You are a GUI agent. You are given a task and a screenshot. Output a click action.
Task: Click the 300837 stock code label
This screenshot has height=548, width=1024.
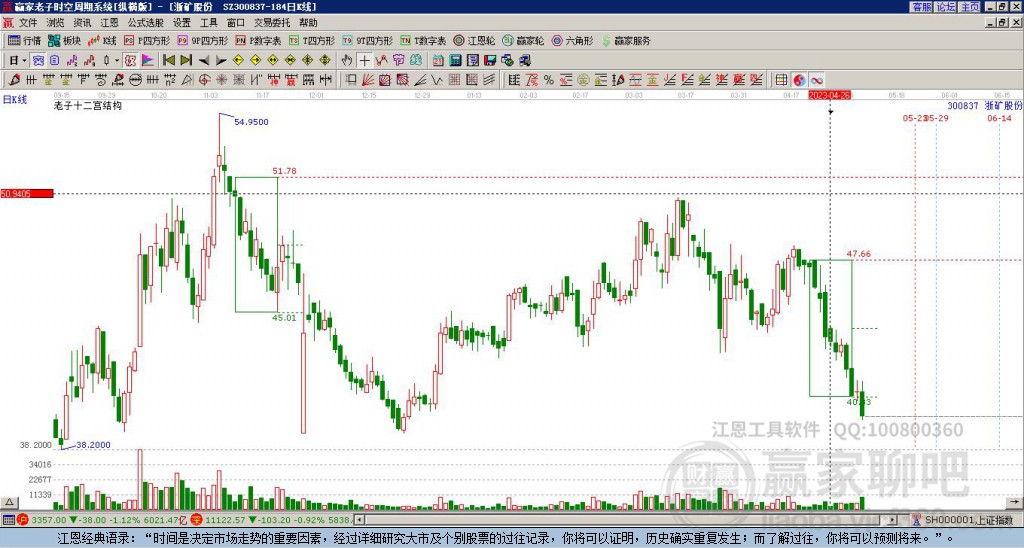(x=963, y=105)
